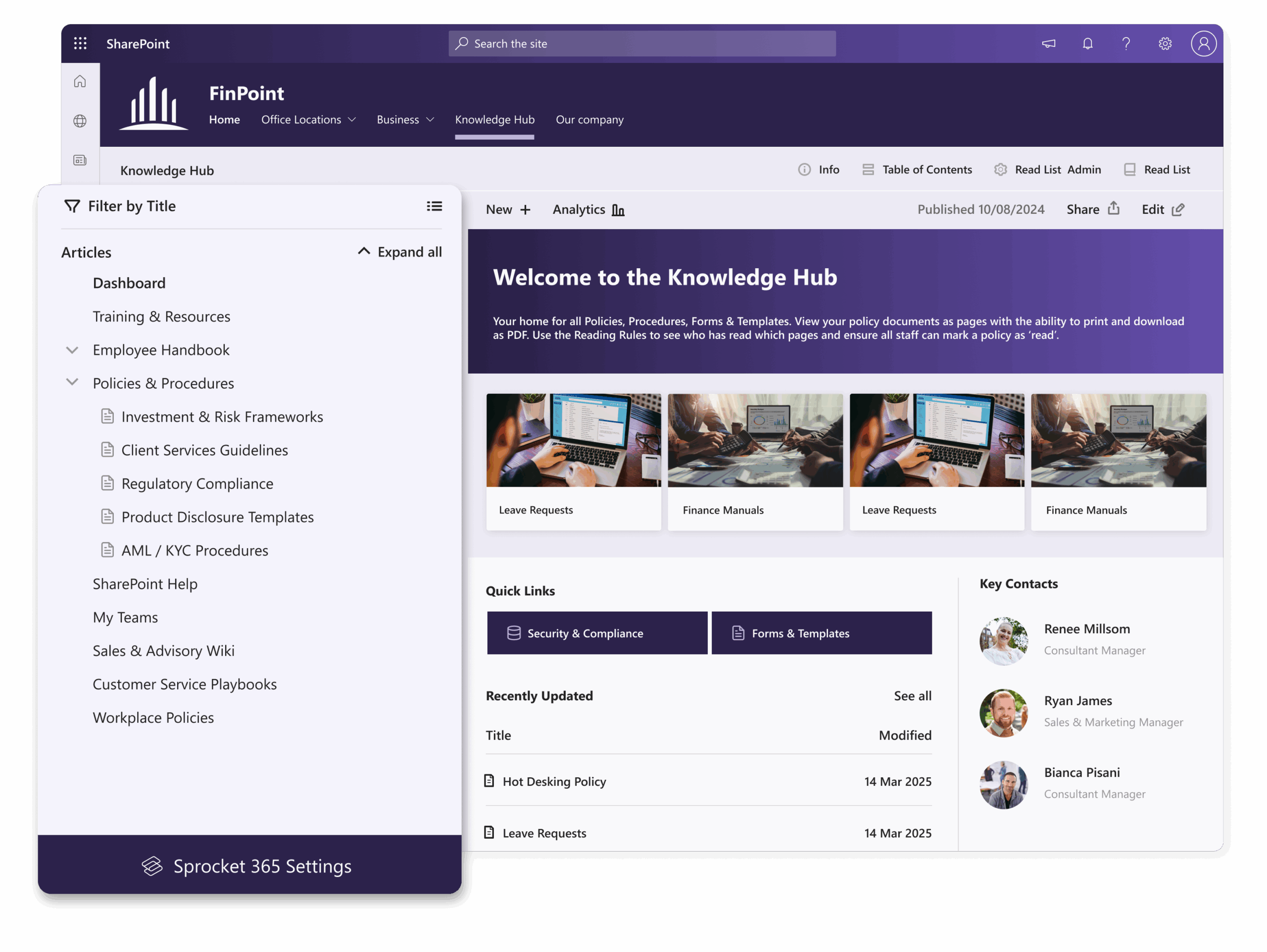Open the Help question mark icon

pyautogui.click(x=1126, y=43)
